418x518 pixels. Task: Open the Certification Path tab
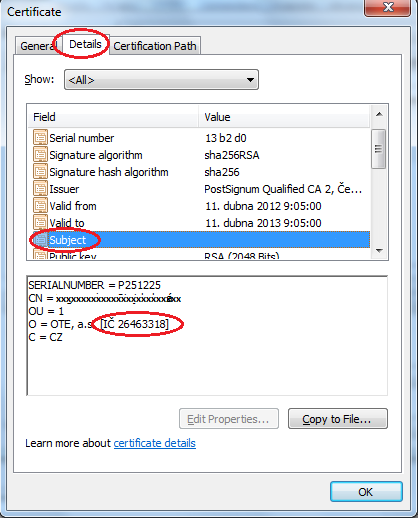[155, 46]
